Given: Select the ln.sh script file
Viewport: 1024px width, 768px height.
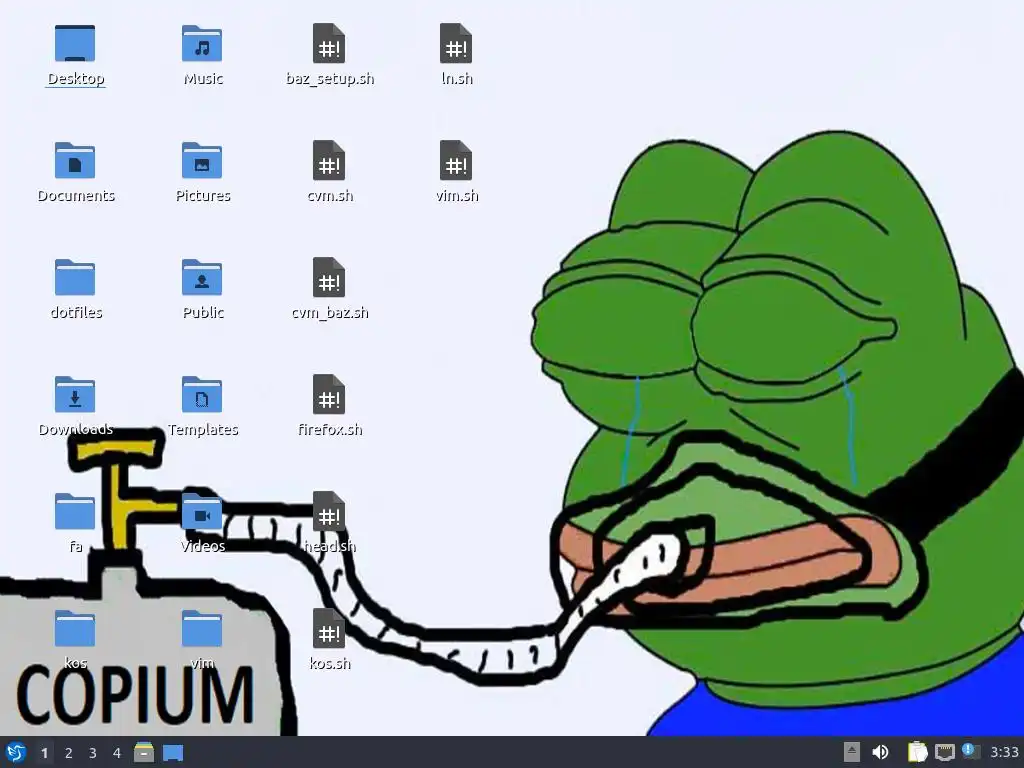Looking at the screenshot, I should 456,44.
